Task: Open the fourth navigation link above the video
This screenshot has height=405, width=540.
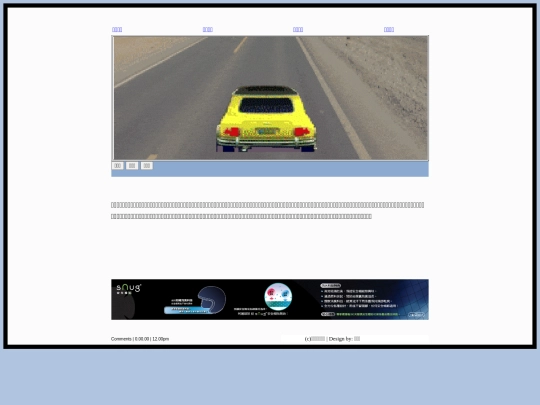Action: (x=389, y=30)
